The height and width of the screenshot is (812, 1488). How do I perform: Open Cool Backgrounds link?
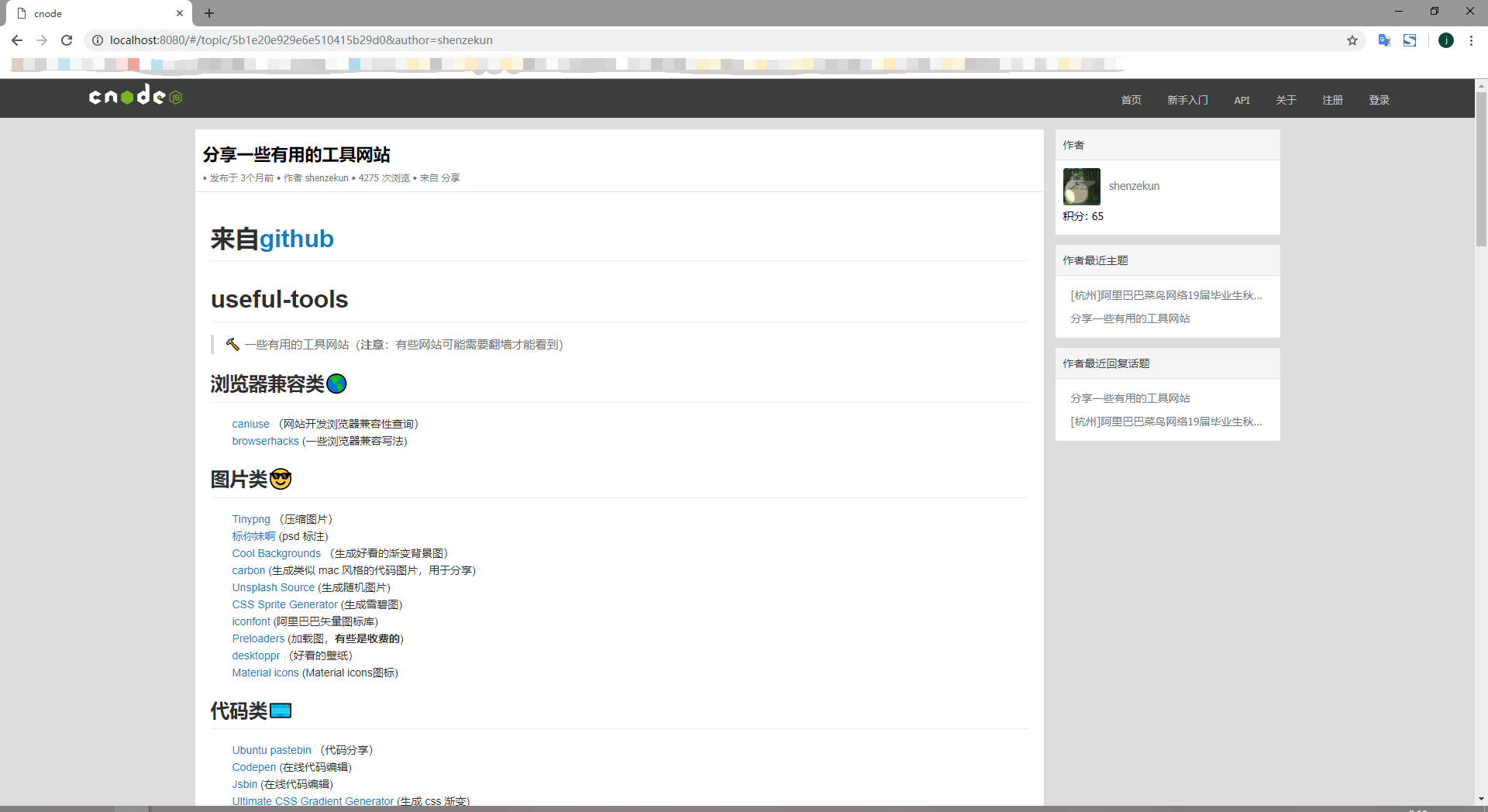click(276, 553)
